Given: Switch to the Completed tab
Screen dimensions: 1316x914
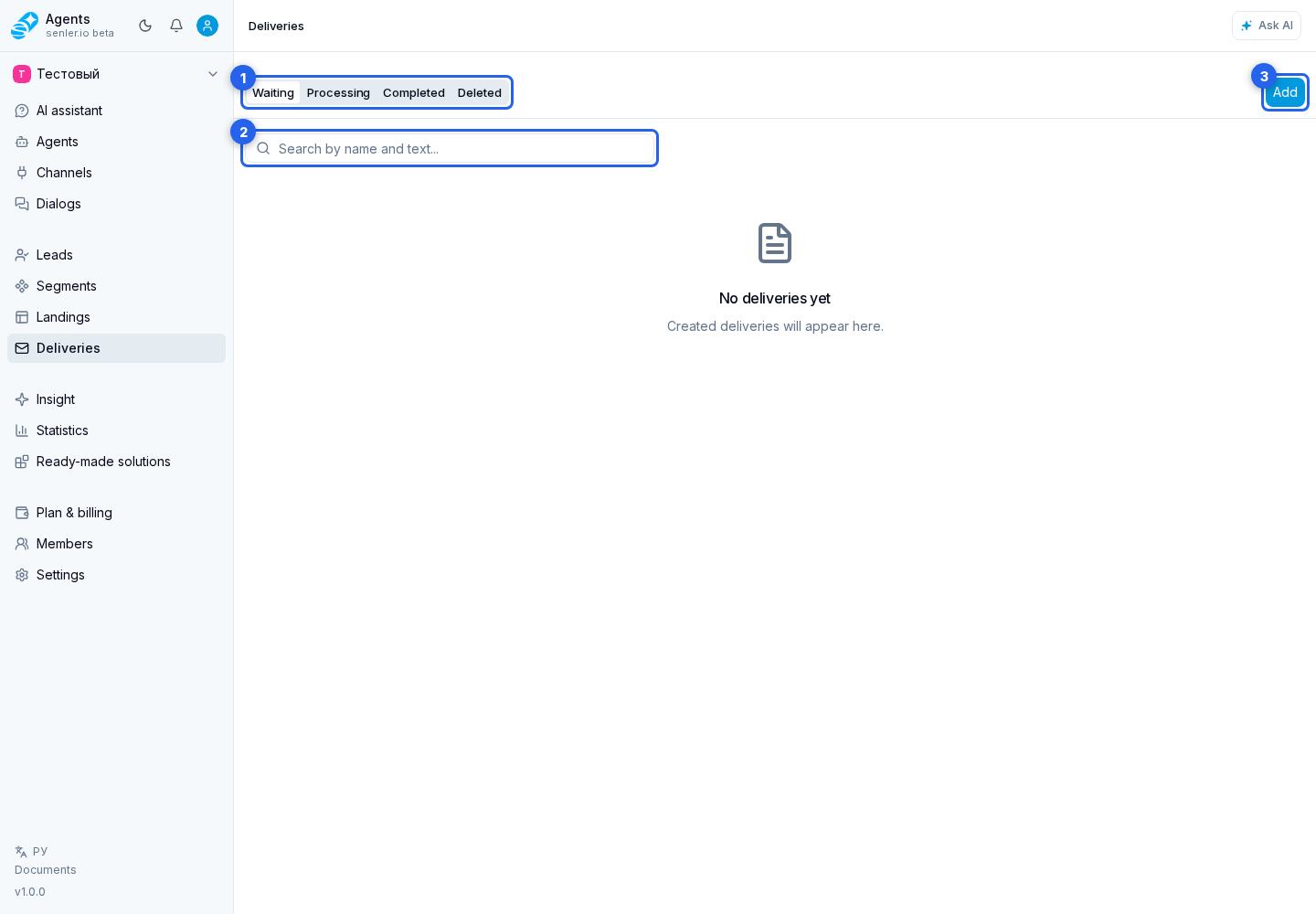Looking at the screenshot, I should pos(414,92).
